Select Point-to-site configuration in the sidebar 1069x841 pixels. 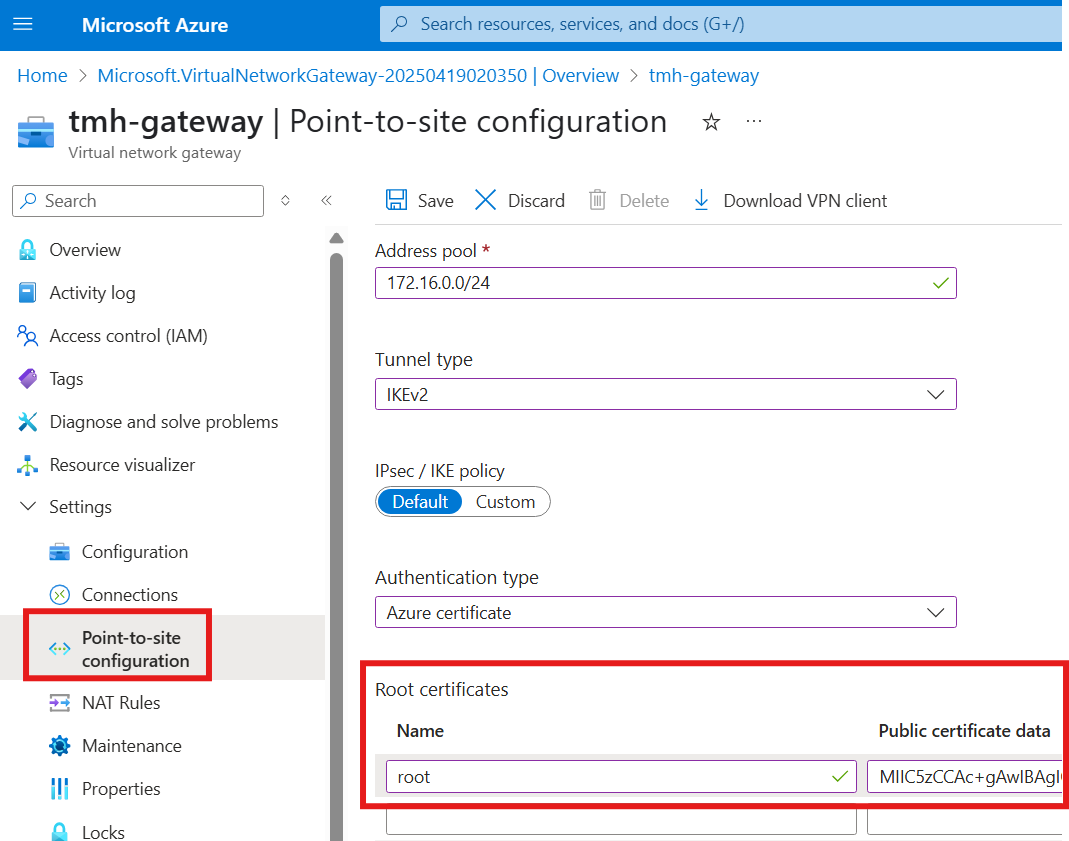point(136,649)
